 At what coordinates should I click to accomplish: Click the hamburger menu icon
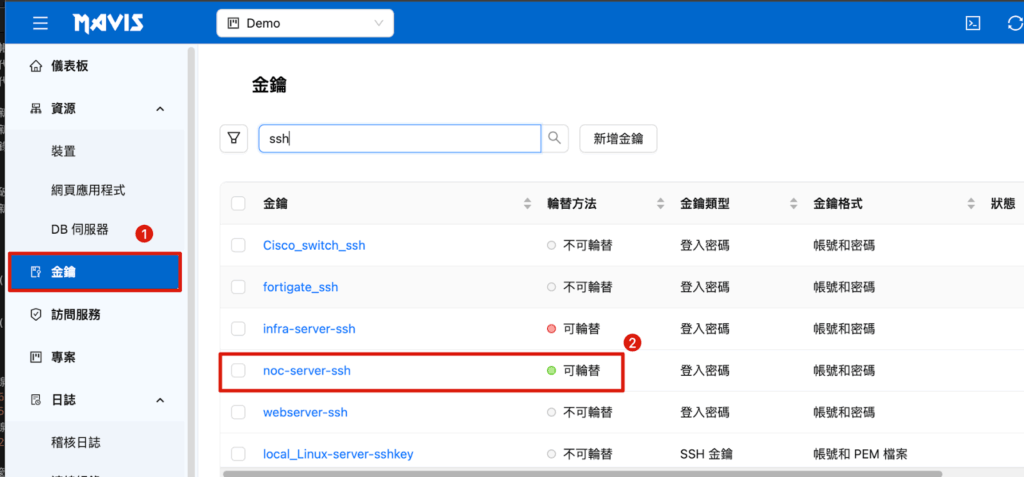coord(39,23)
